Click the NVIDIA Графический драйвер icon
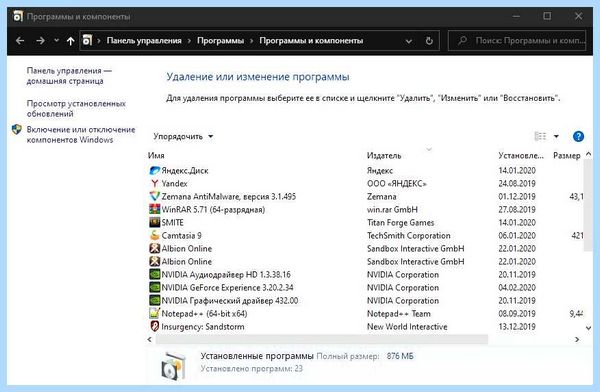The width and height of the screenshot is (600, 392). [155, 301]
